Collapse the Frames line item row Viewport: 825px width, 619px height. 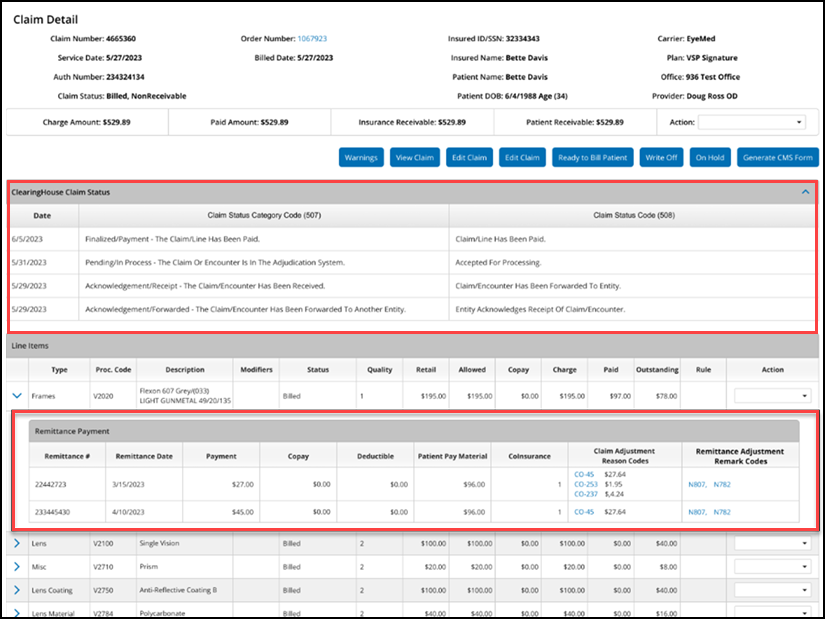[16, 396]
